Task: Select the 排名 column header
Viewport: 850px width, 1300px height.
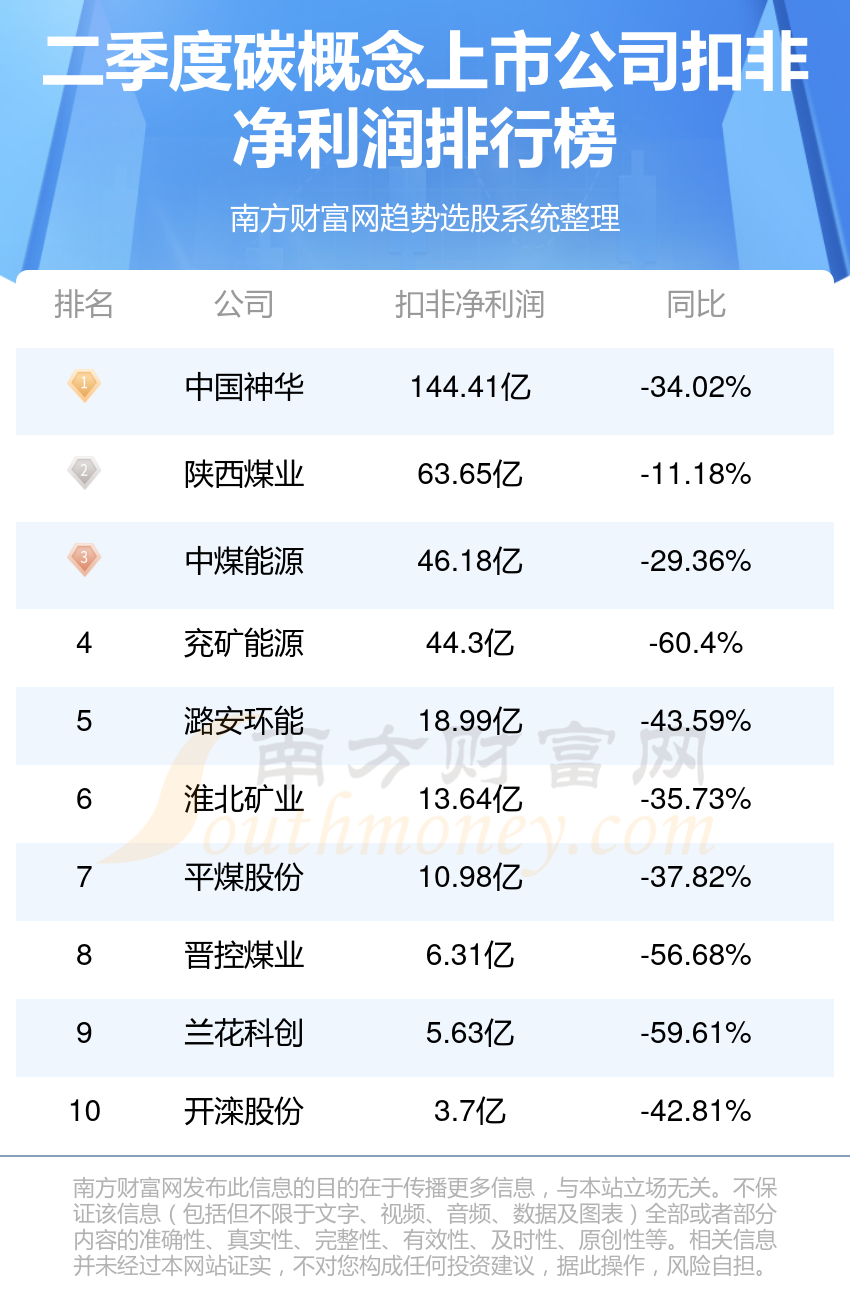Action: (84, 304)
